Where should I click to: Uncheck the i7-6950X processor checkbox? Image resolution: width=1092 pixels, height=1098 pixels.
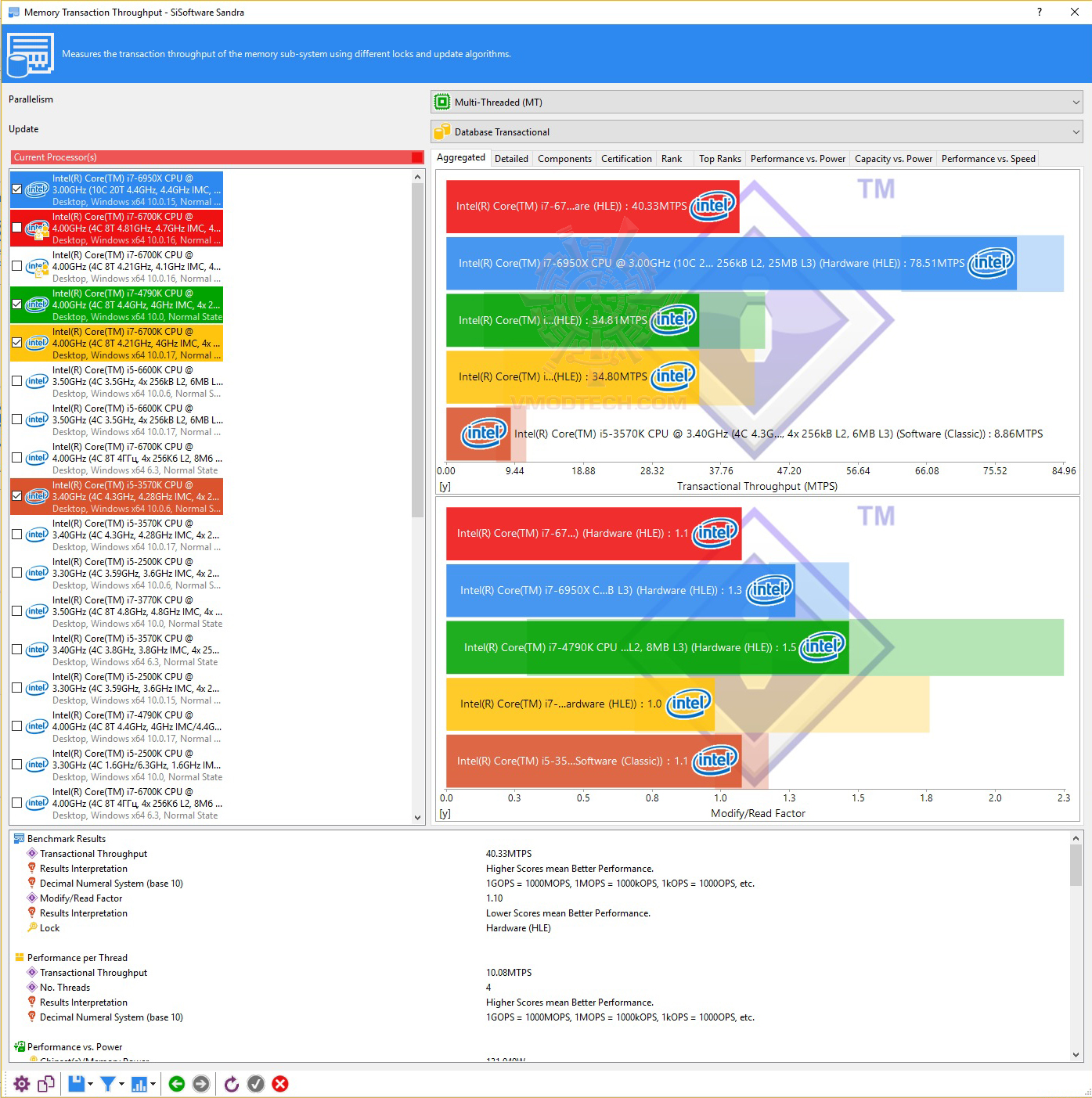click(17, 189)
